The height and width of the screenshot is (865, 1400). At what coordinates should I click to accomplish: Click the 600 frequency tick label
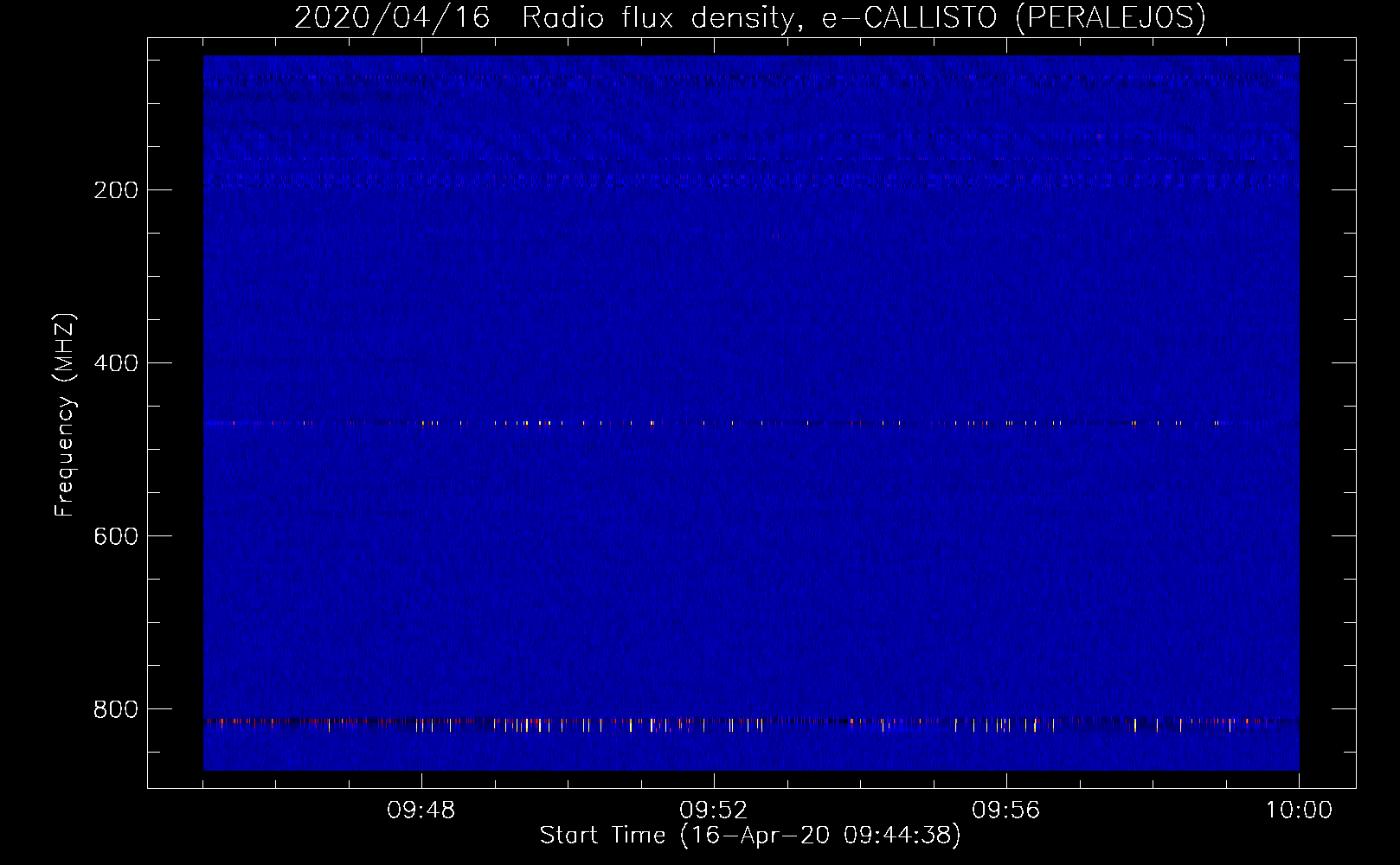[116, 536]
